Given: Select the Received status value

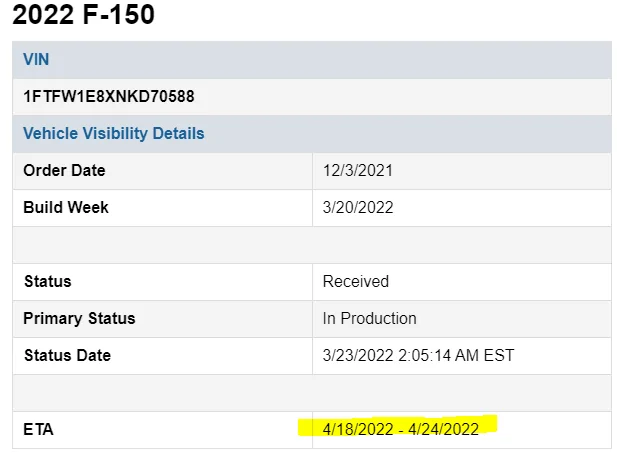Looking at the screenshot, I should pos(355,281).
